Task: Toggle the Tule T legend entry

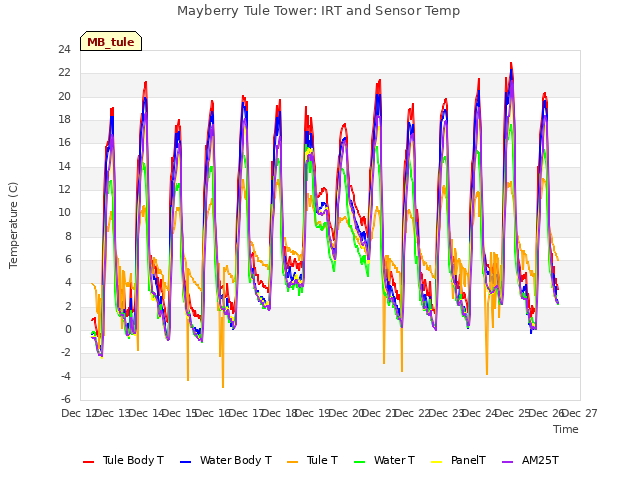Action: [x=313, y=460]
